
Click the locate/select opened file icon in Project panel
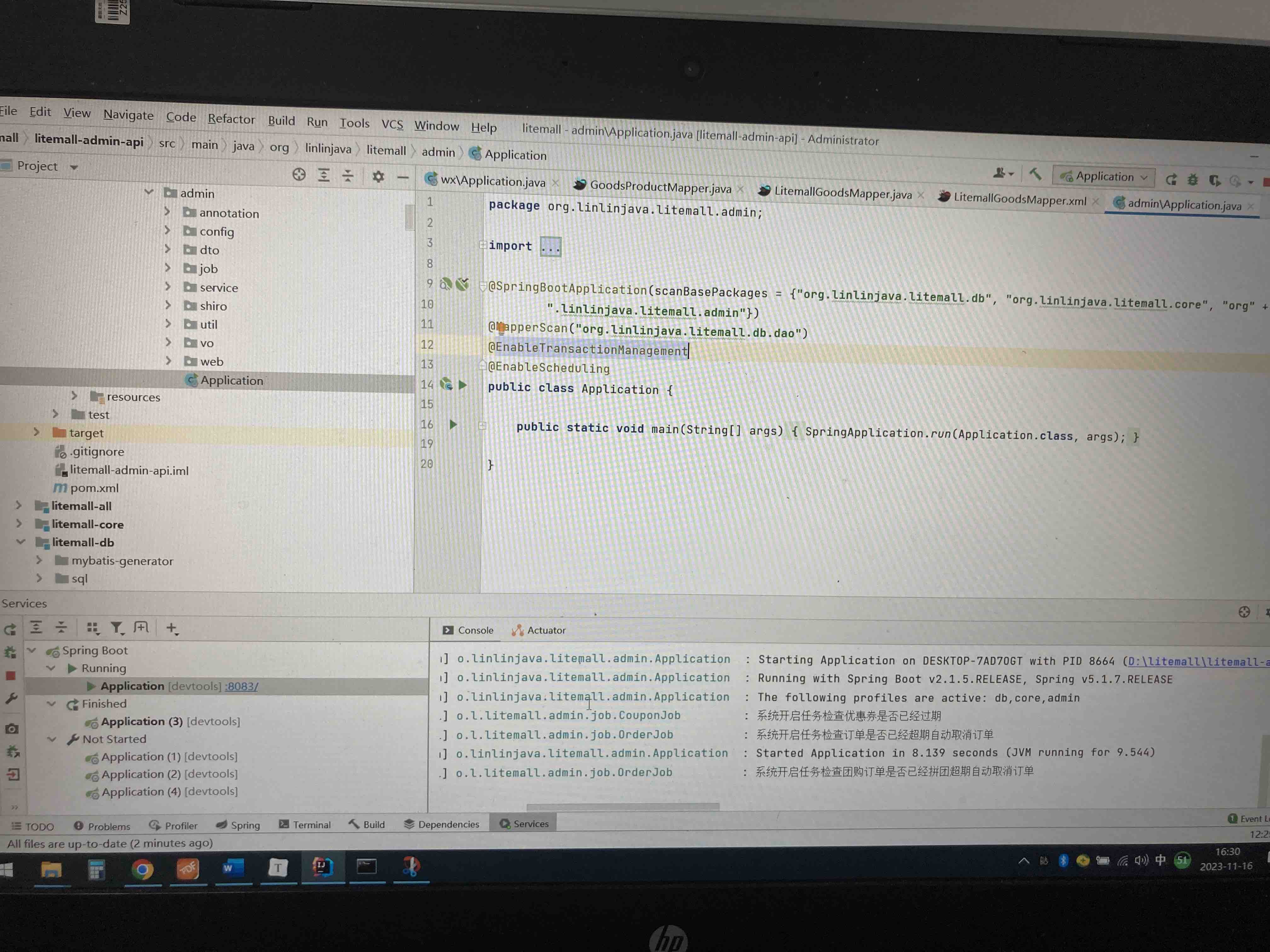pos(299,174)
